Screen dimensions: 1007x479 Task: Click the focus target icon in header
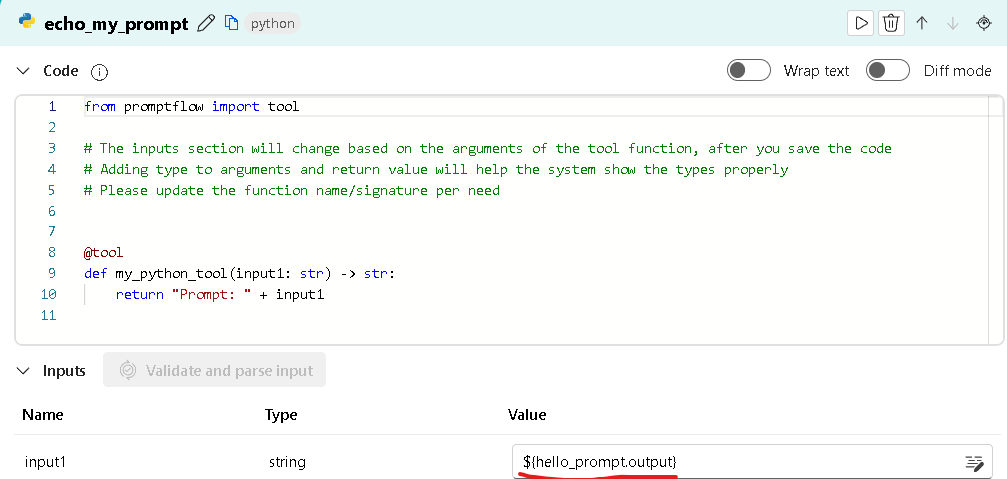pyautogui.click(x=983, y=23)
